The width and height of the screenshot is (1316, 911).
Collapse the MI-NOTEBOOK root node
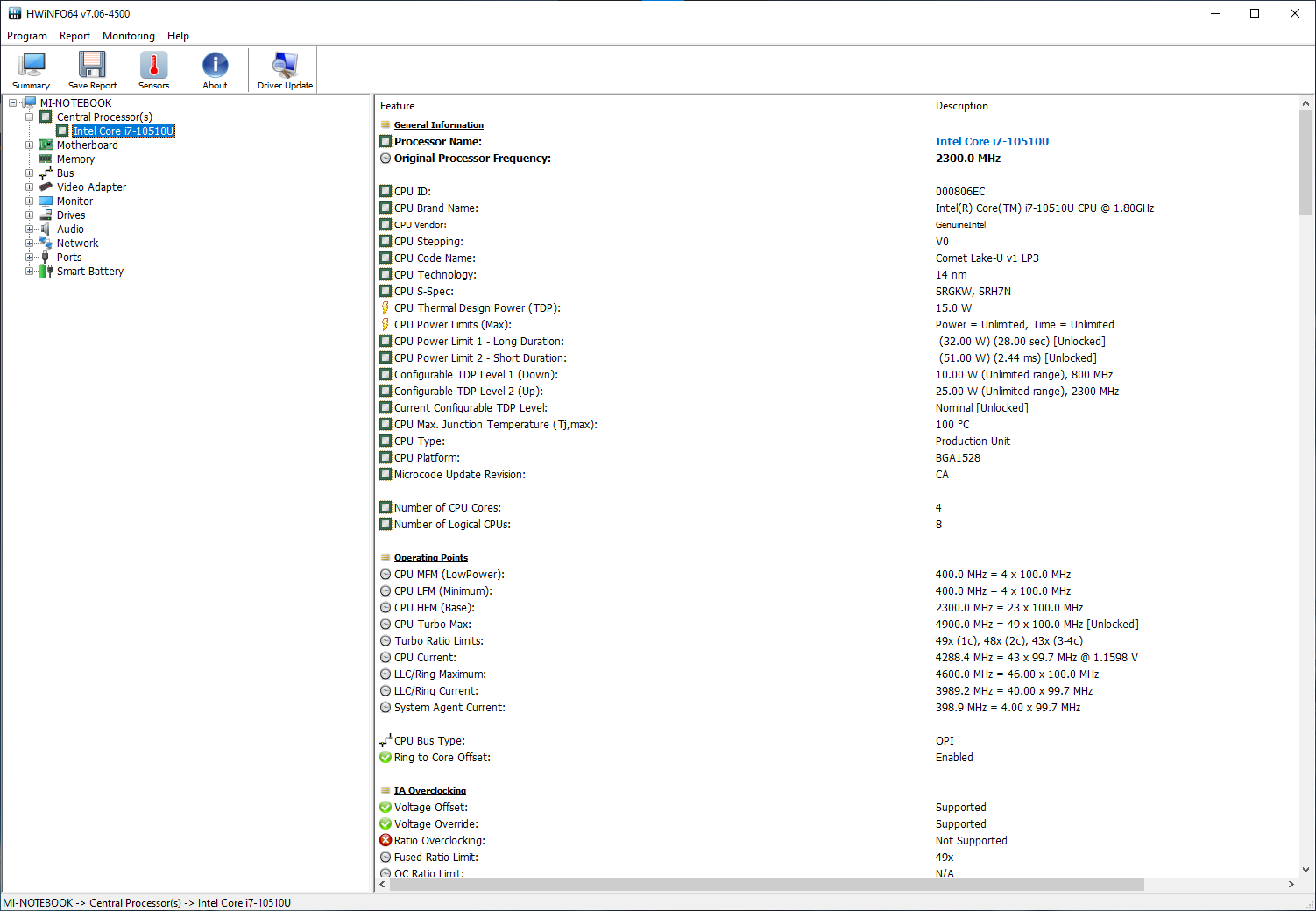pos(13,102)
